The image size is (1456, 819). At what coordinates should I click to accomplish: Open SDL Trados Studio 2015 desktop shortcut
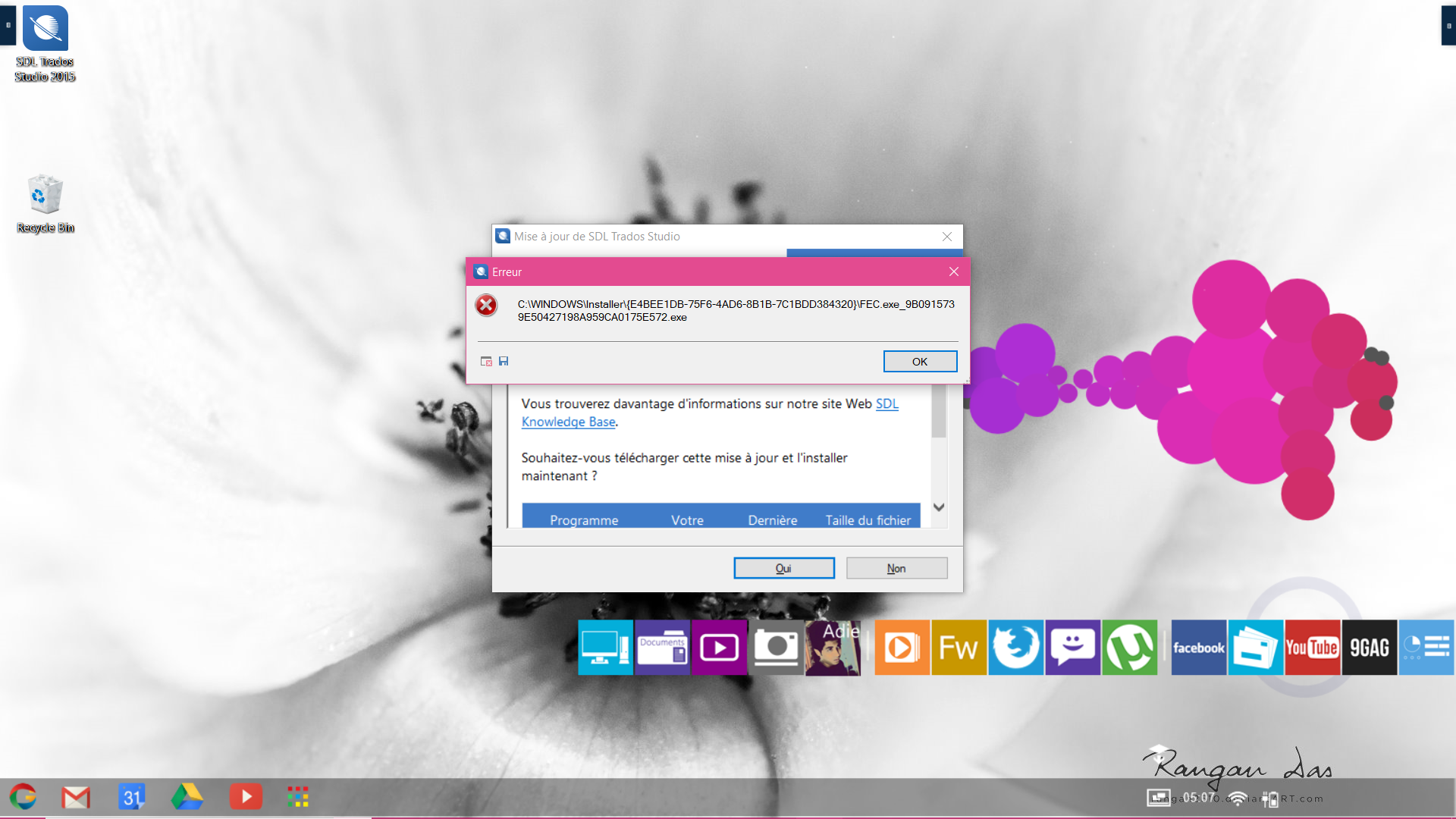pos(45,44)
